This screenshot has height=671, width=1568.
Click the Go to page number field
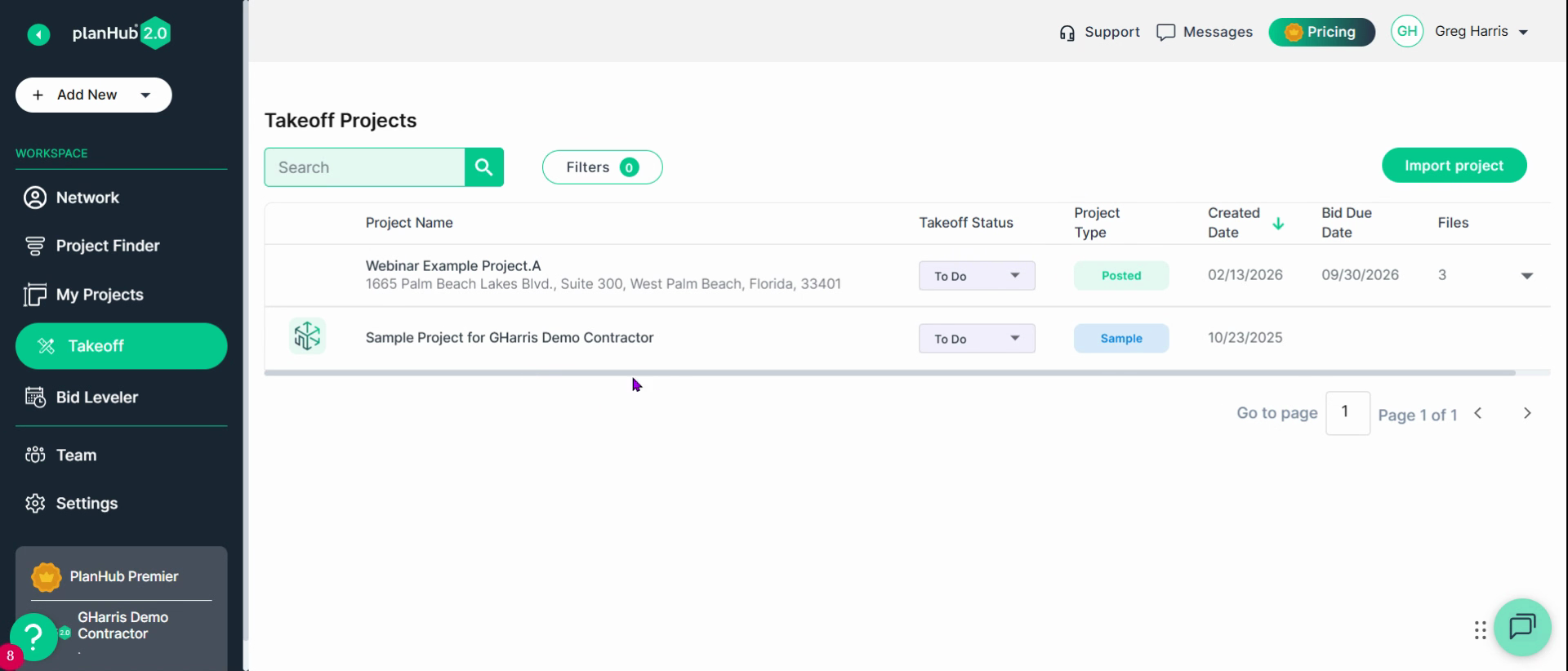click(x=1347, y=413)
